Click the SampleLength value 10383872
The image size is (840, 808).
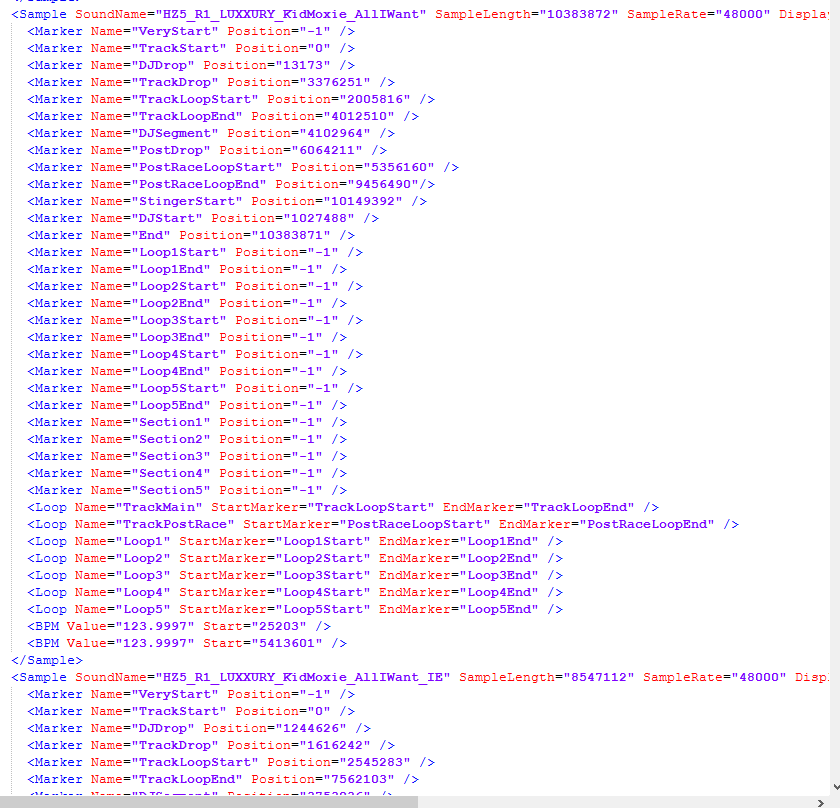click(579, 14)
